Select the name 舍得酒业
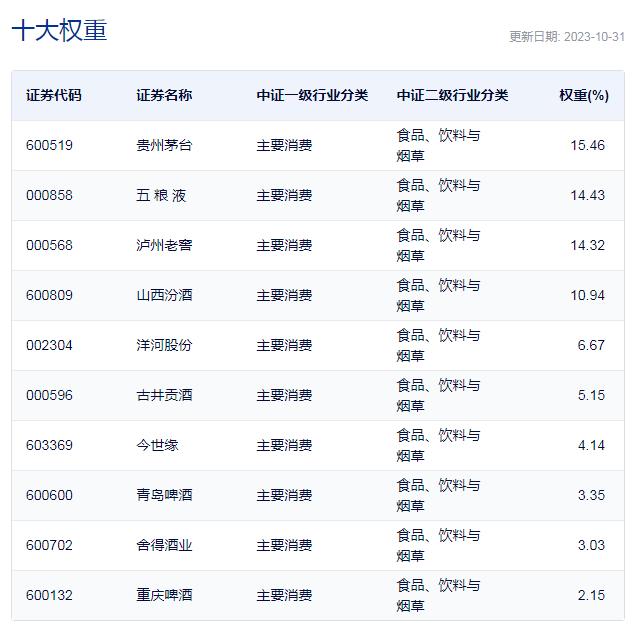The width and height of the screenshot is (632, 633). click(164, 545)
